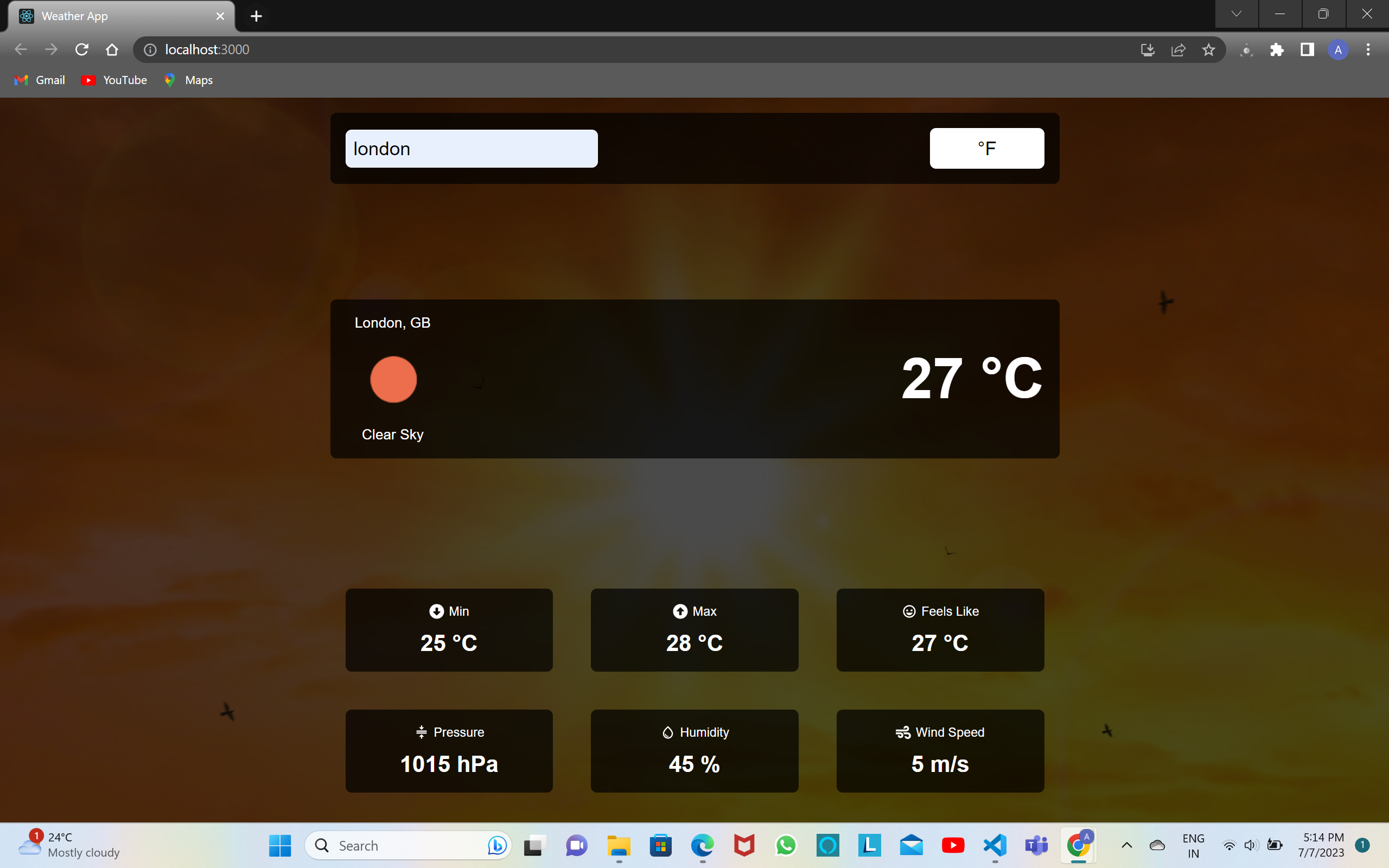Open a new browser tab
Image resolution: width=1389 pixels, height=868 pixels.
click(x=256, y=16)
